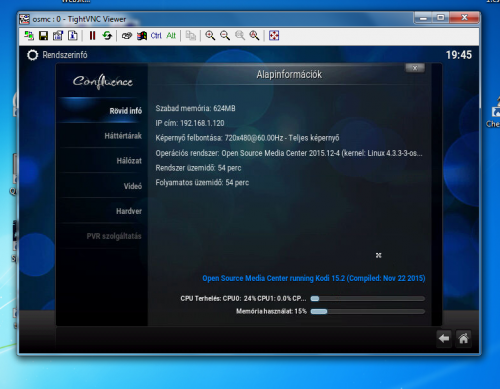The width and height of the screenshot is (500, 389).
Task: Toggle the Alt key button
Action: [x=171, y=36]
